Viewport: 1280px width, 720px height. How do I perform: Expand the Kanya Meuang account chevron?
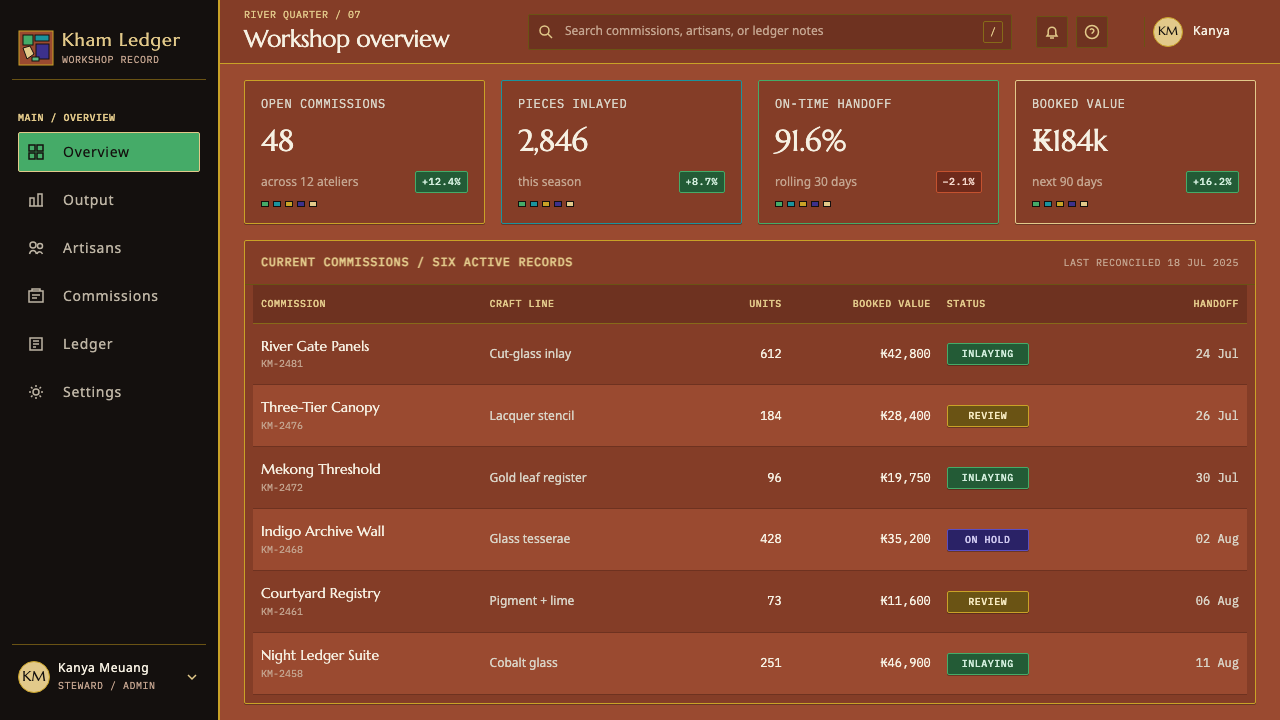coord(192,677)
